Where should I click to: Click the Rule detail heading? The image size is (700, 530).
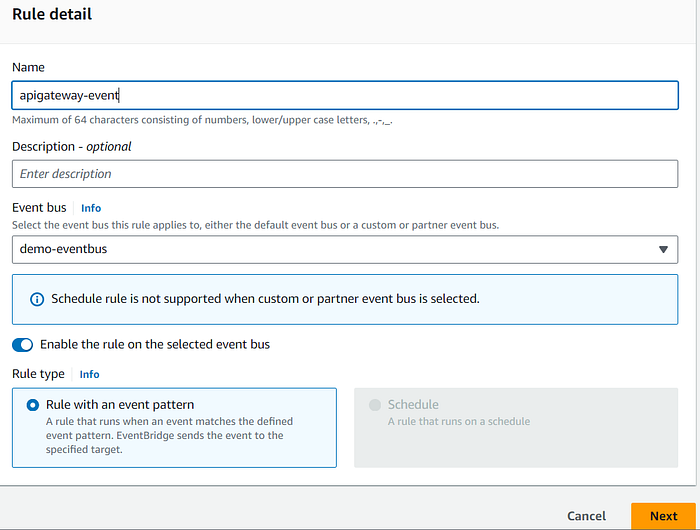(52, 14)
